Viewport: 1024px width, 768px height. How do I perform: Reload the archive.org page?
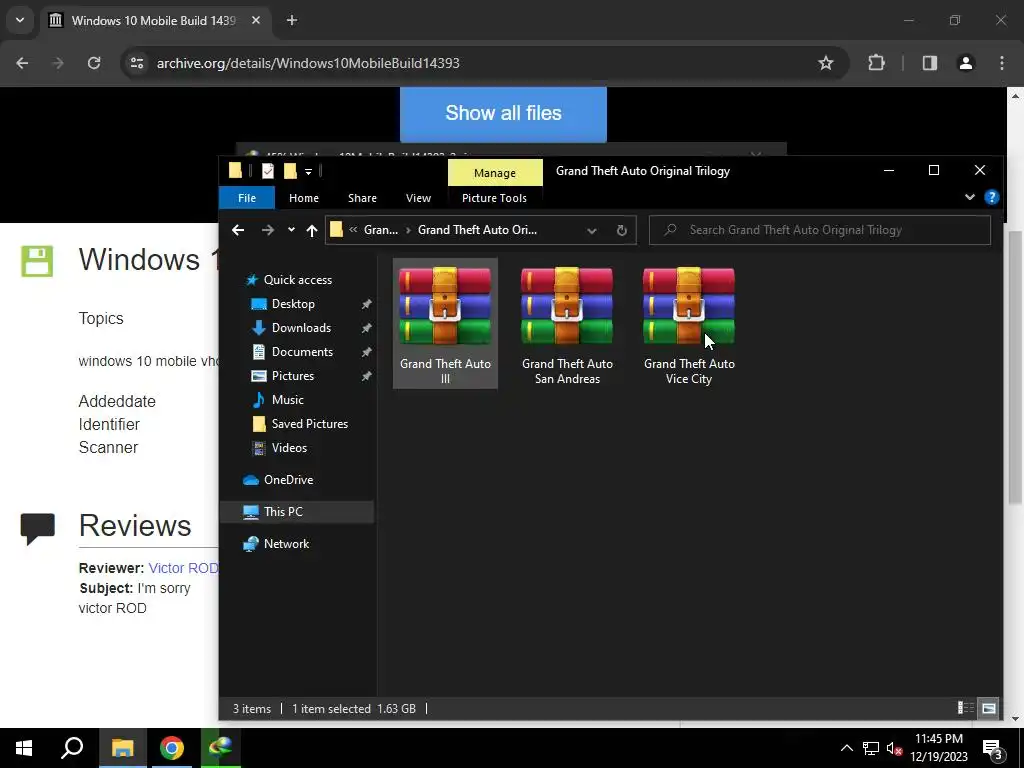(x=94, y=63)
